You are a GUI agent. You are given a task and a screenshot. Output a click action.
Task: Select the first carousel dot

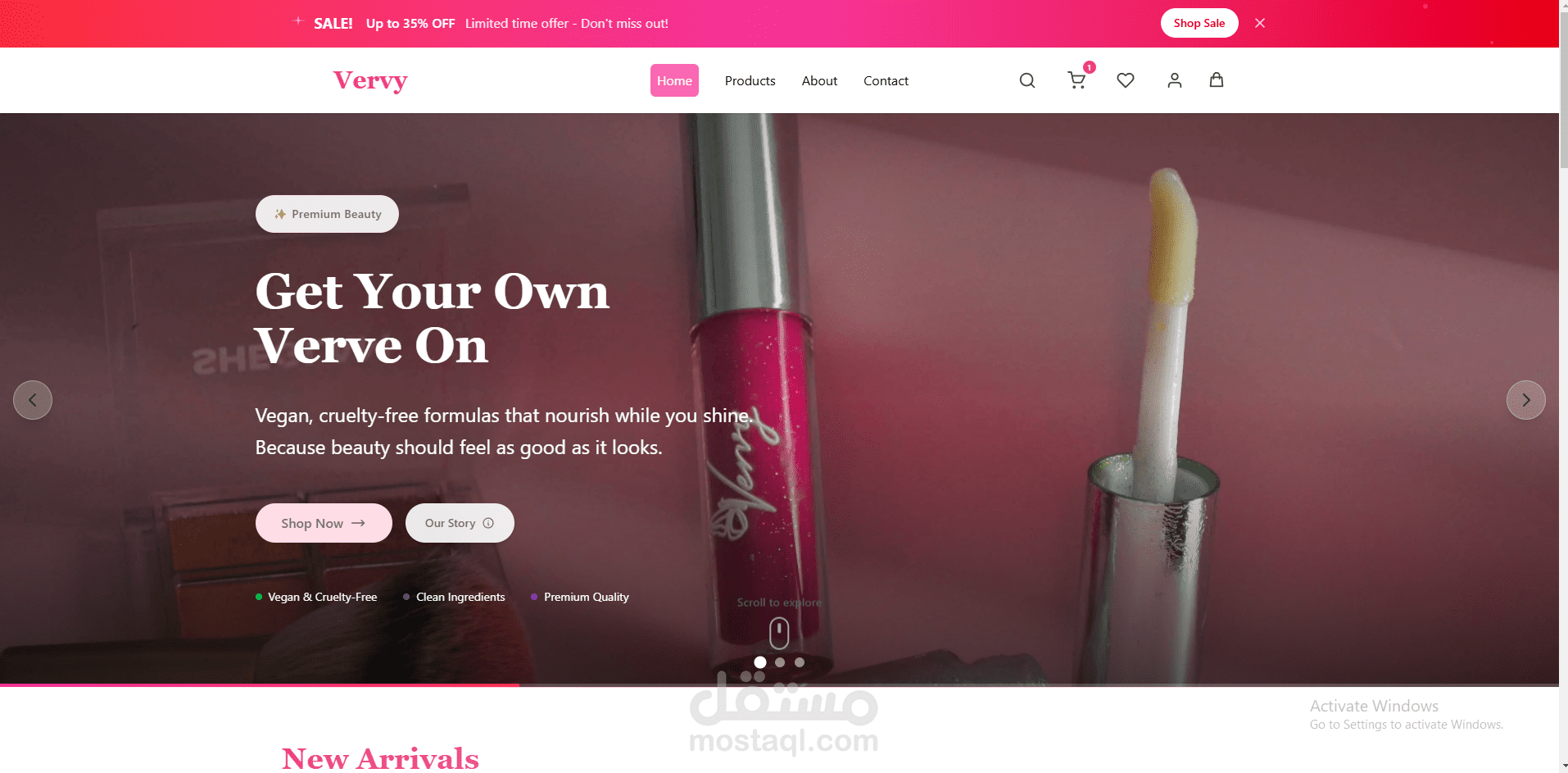[x=760, y=662]
